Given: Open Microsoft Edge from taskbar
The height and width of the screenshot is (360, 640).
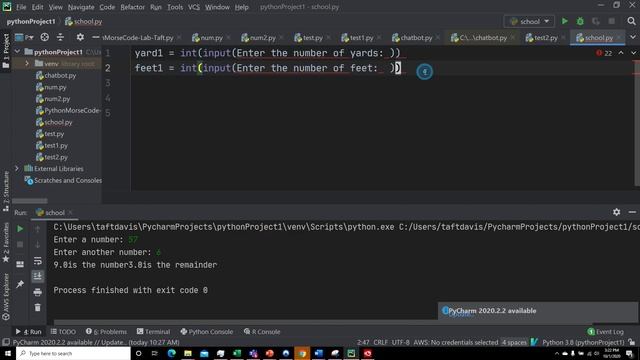Looking at the screenshot, I should (171, 353).
